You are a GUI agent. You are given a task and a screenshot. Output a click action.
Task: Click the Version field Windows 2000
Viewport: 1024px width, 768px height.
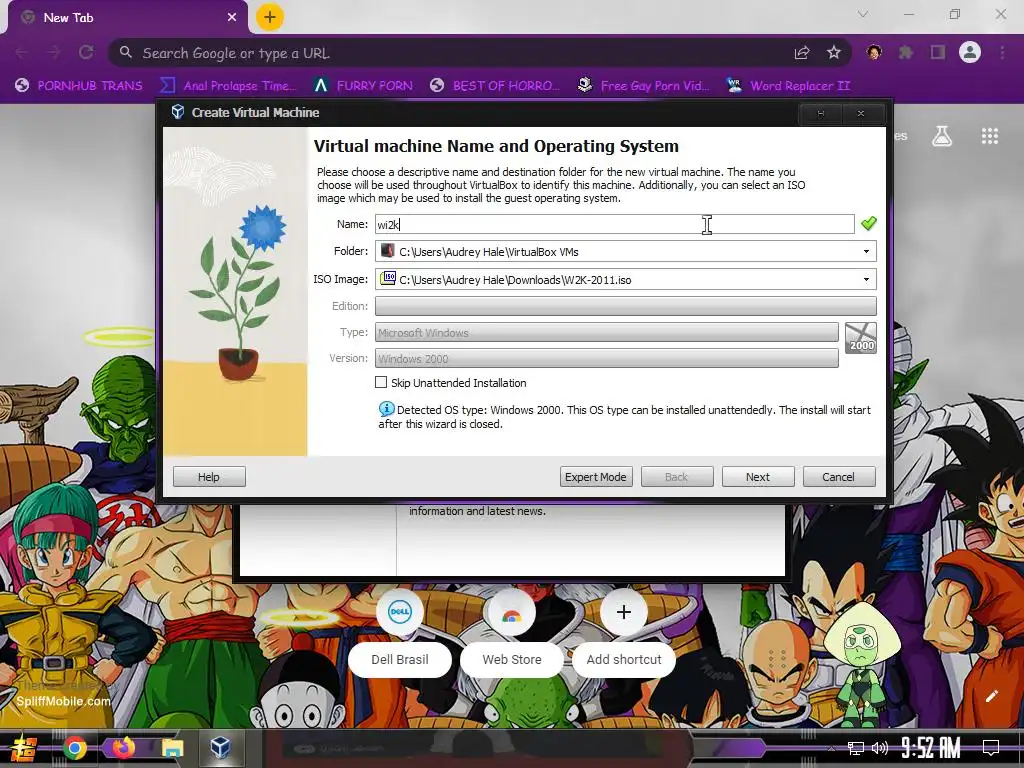pyautogui.click(x=607, y=358)
